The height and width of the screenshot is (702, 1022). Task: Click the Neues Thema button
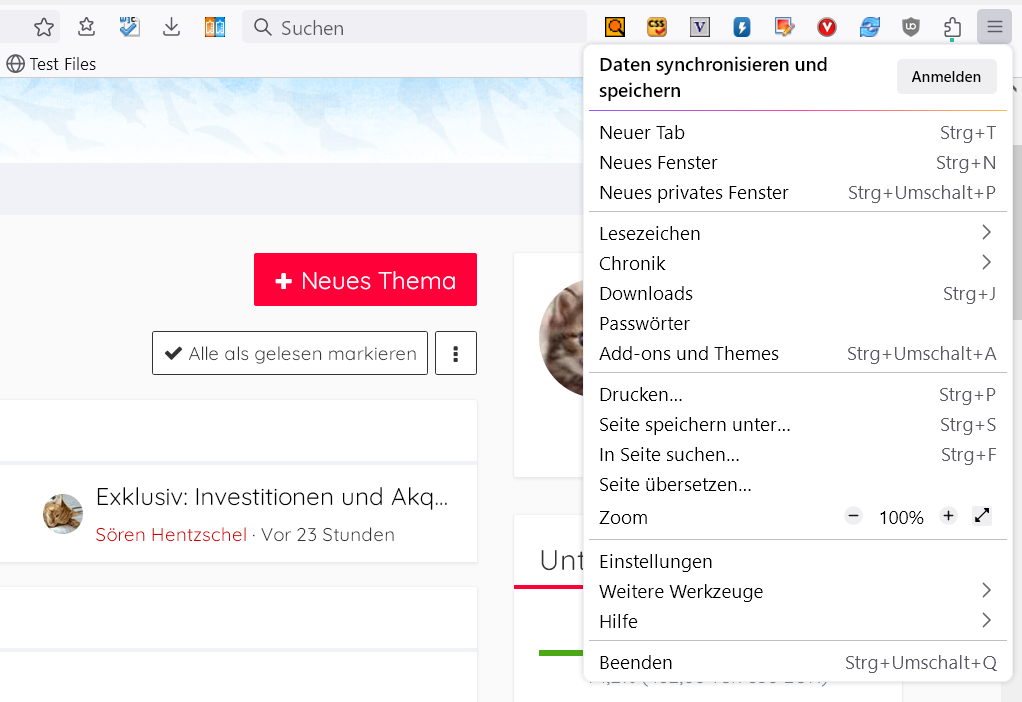(x=365, y=280)
